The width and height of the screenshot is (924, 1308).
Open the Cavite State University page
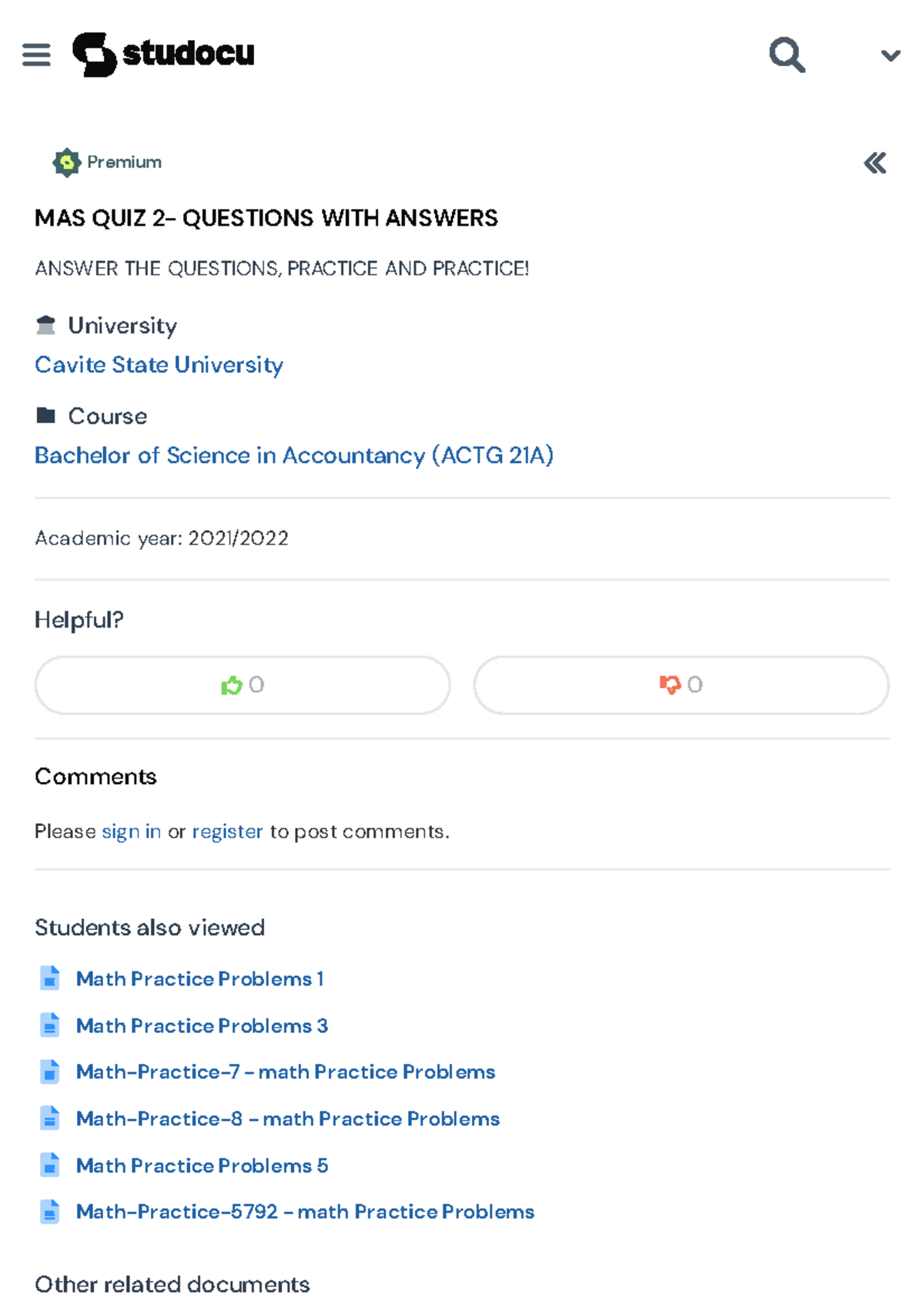coord(158,364)
